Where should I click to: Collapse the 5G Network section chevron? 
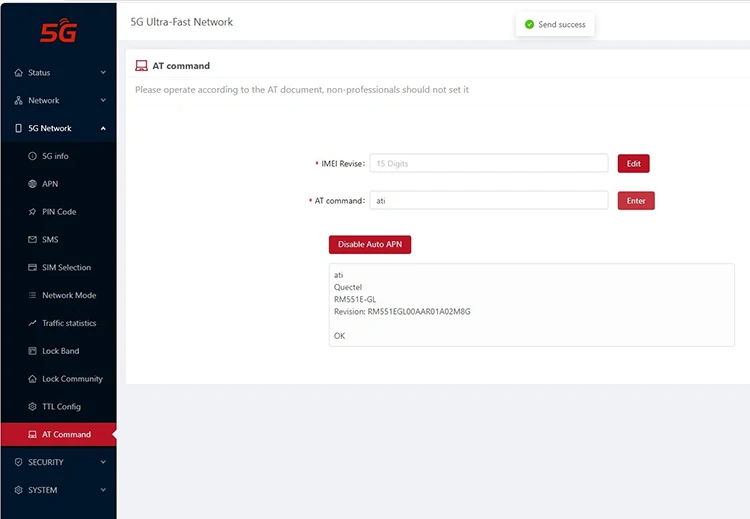click(103, 129)
